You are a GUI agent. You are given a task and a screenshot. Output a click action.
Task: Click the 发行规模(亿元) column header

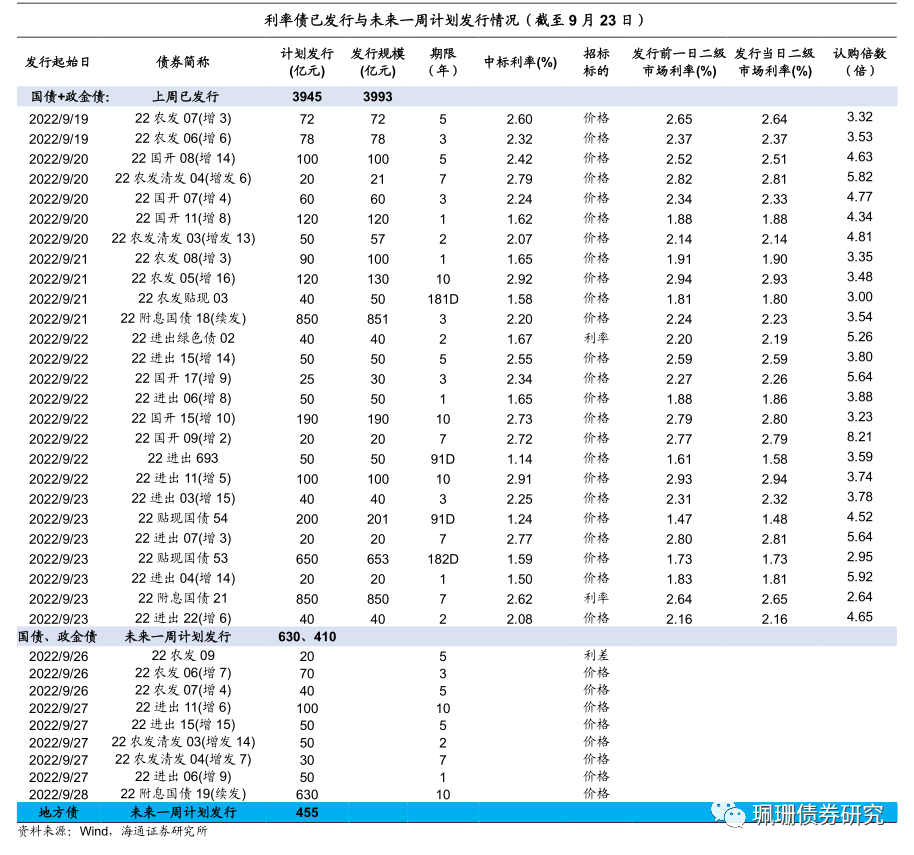point(378,62)
